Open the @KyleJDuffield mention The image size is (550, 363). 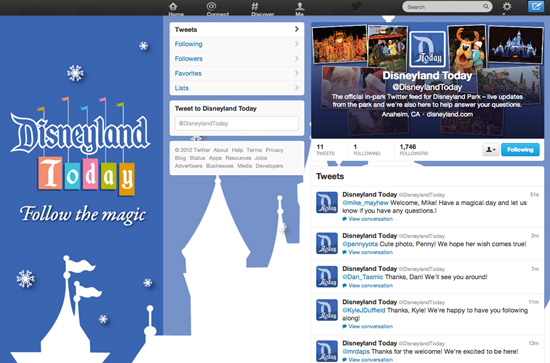pyautogui.click(x=364, y=310)
